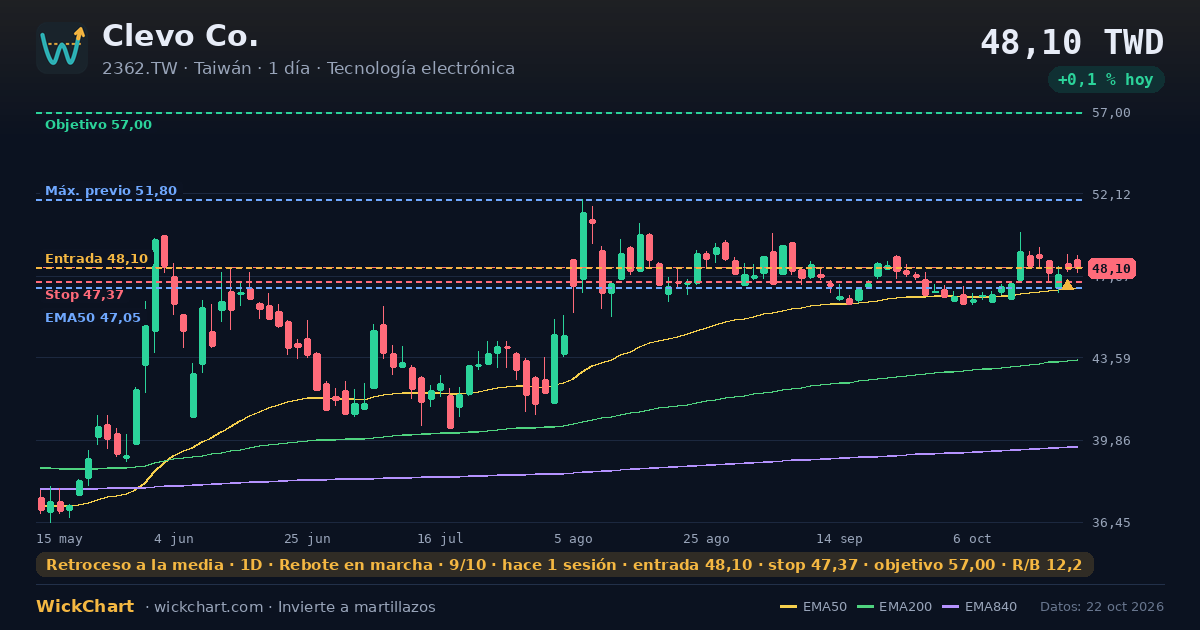This screenshot has width=1200, height=630.
Task: Click the 25 jun date label
Action: pyautogui.click(x=307, y=538)
